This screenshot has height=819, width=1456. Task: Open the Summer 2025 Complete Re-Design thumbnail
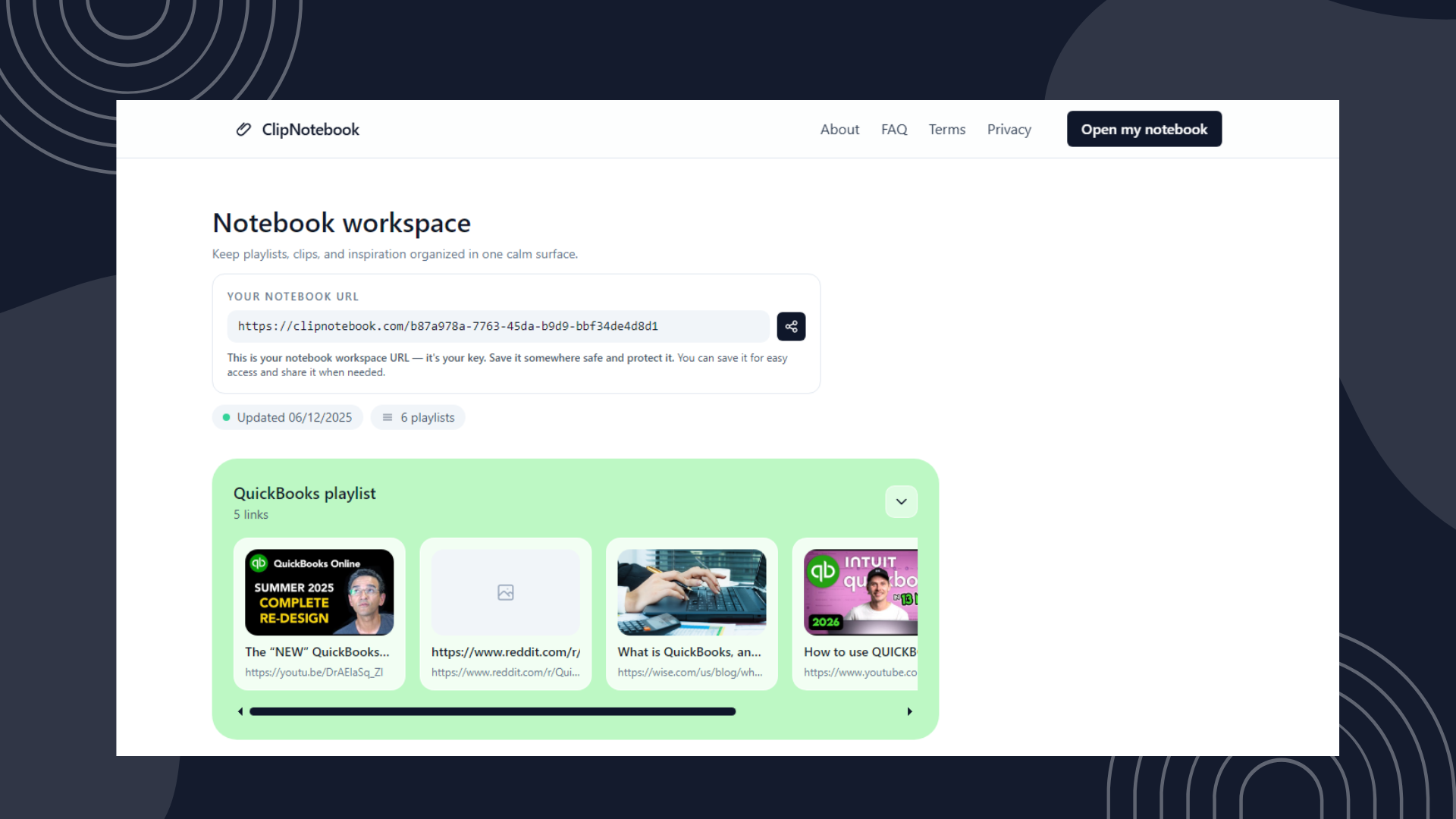(x=319, y=592)
